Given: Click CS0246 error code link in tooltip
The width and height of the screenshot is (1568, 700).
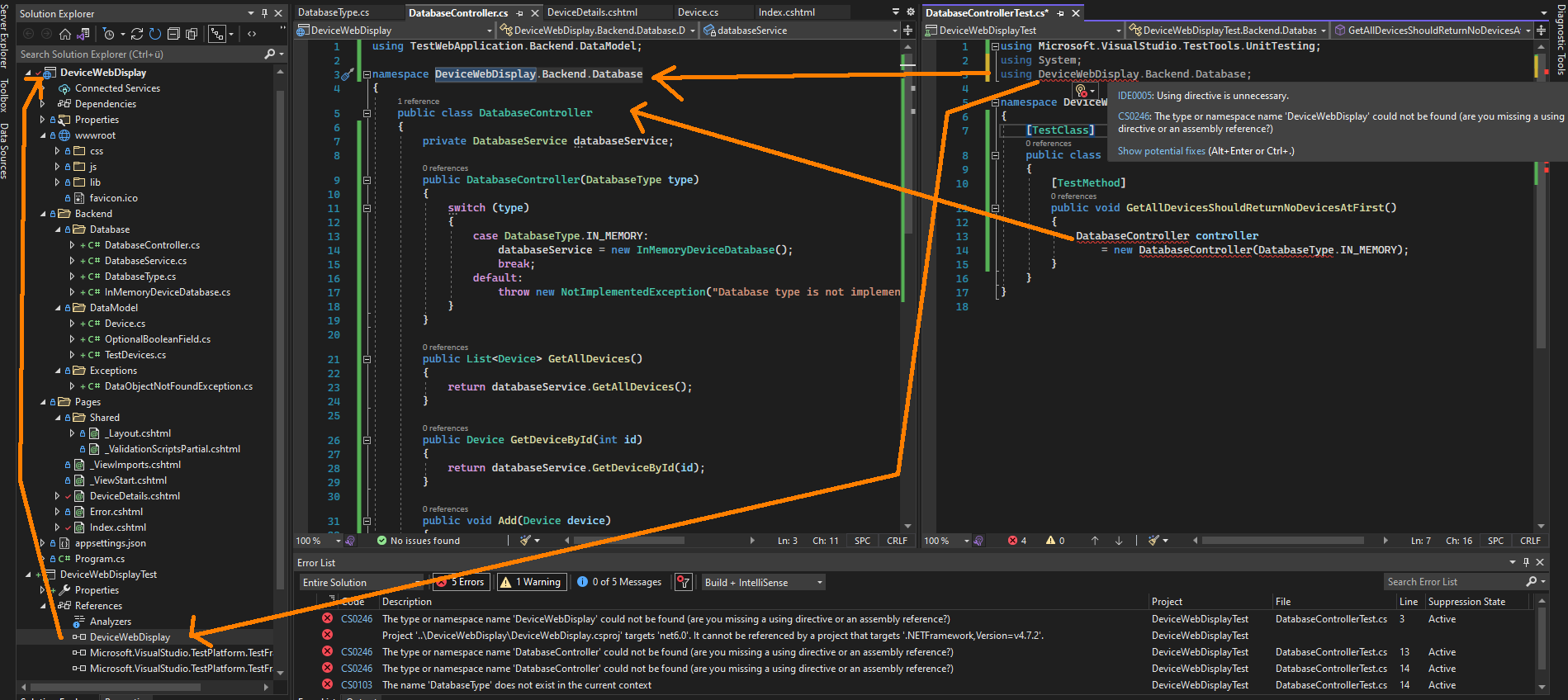Looking at the screenshot, I should coord(1135,116).
